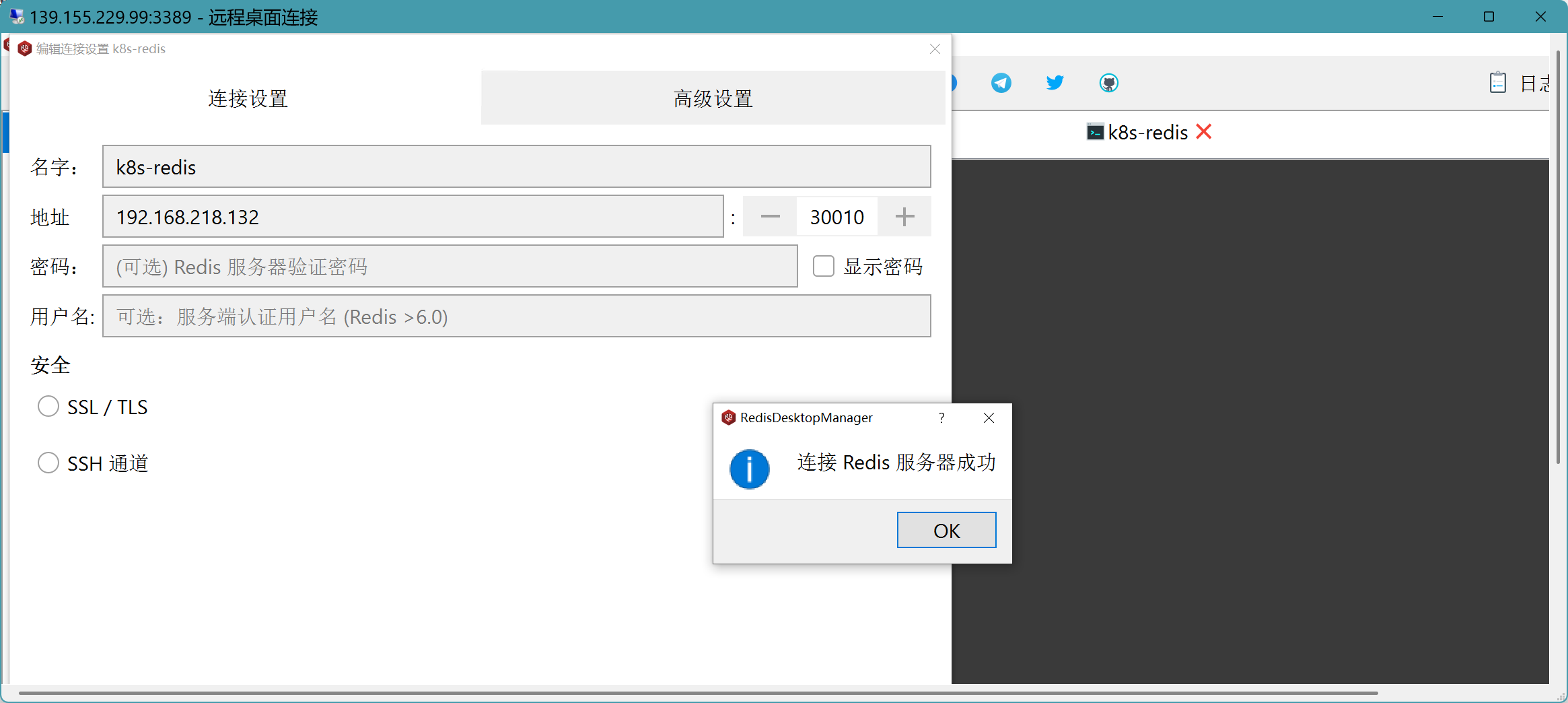This screenshot has height=703, width=1568.
Task: Increase the port number with plus button
Action: [904, 217]
